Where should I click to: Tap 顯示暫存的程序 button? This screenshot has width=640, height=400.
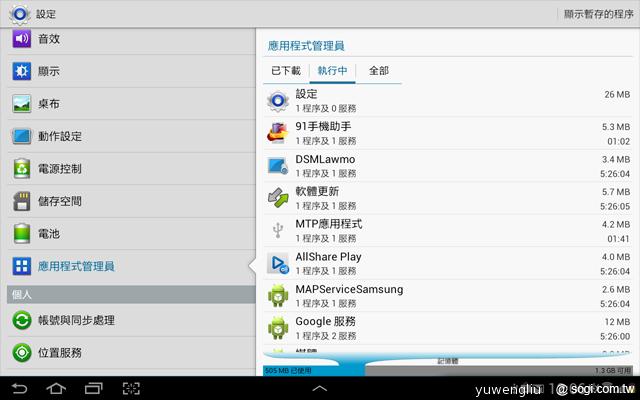598,14
